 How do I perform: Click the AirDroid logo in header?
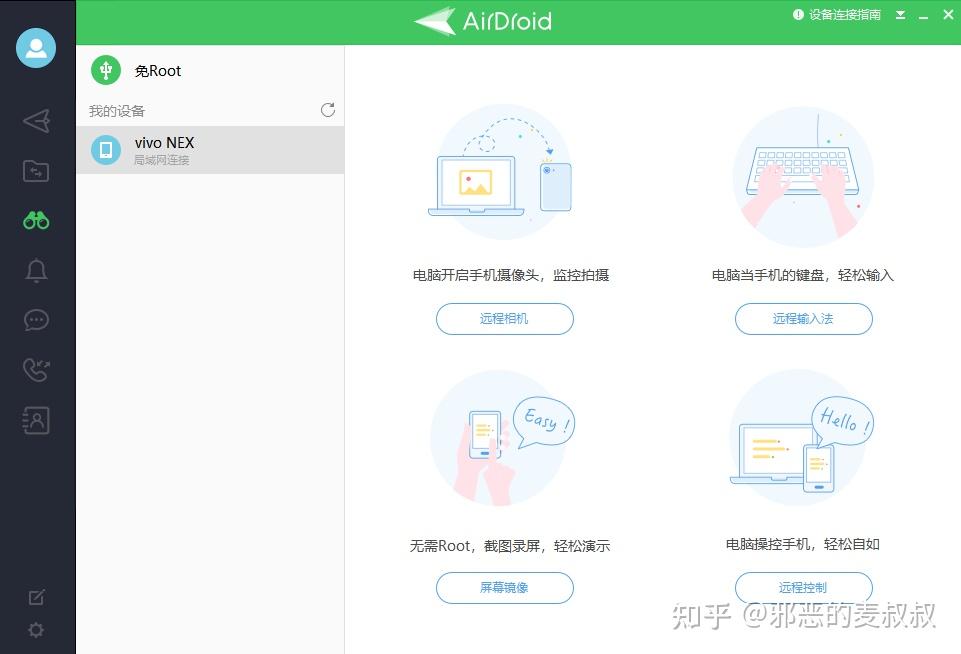click(483, 21)
